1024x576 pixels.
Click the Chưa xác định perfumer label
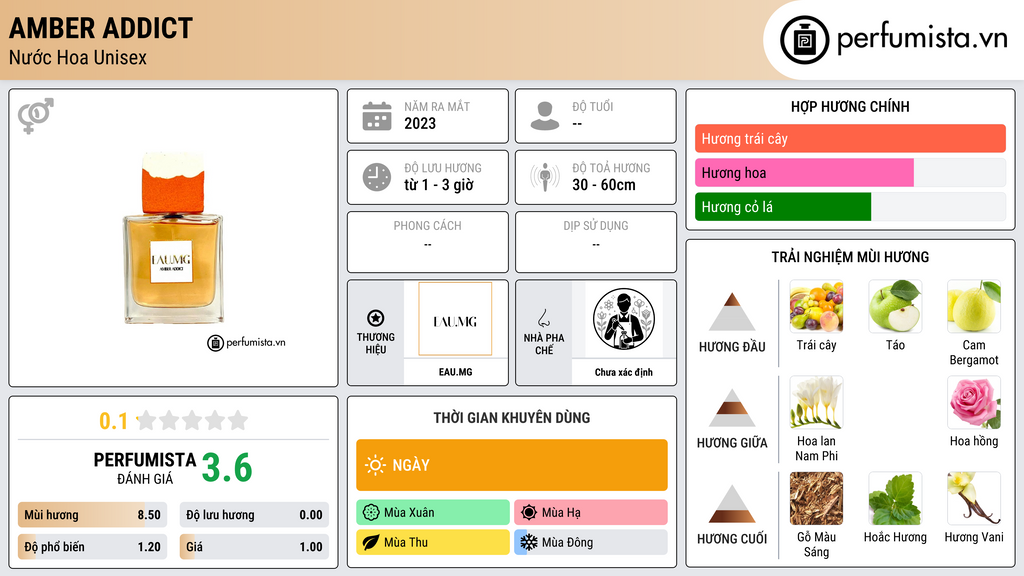pyautogui.click(x=624, y=372)
